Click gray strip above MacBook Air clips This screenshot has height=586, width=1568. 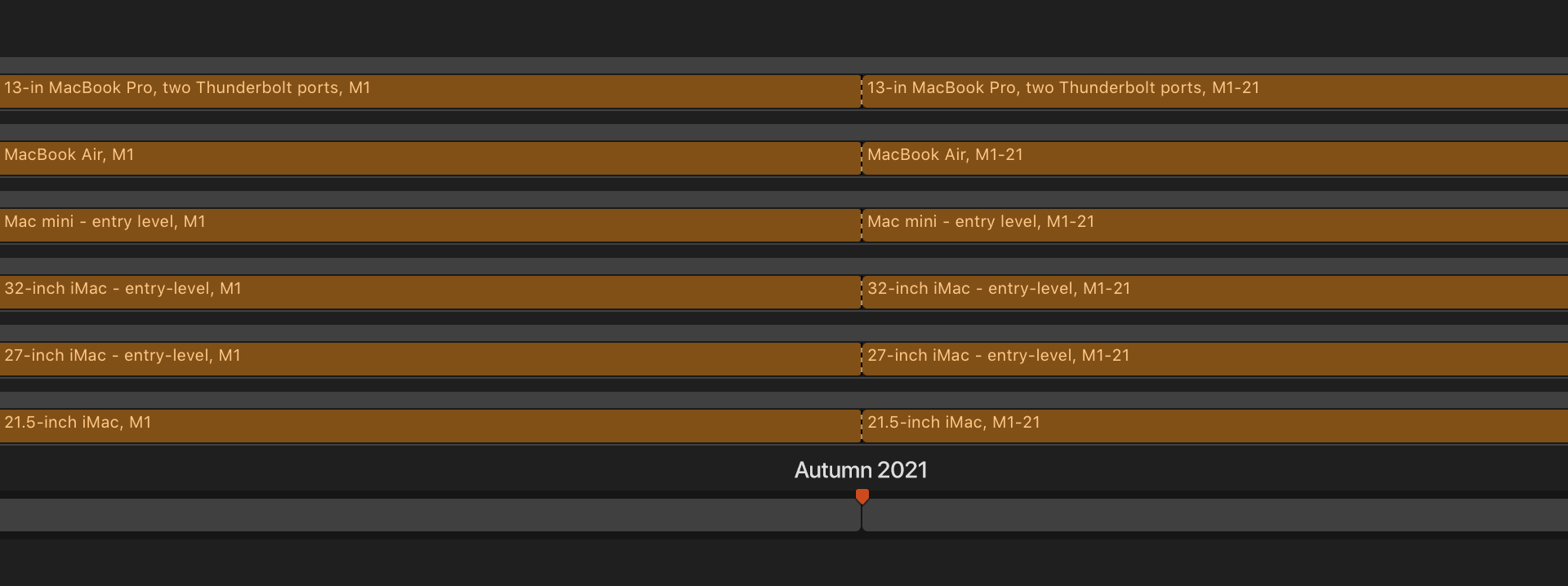pyautogui.click(x=784, y=132)
